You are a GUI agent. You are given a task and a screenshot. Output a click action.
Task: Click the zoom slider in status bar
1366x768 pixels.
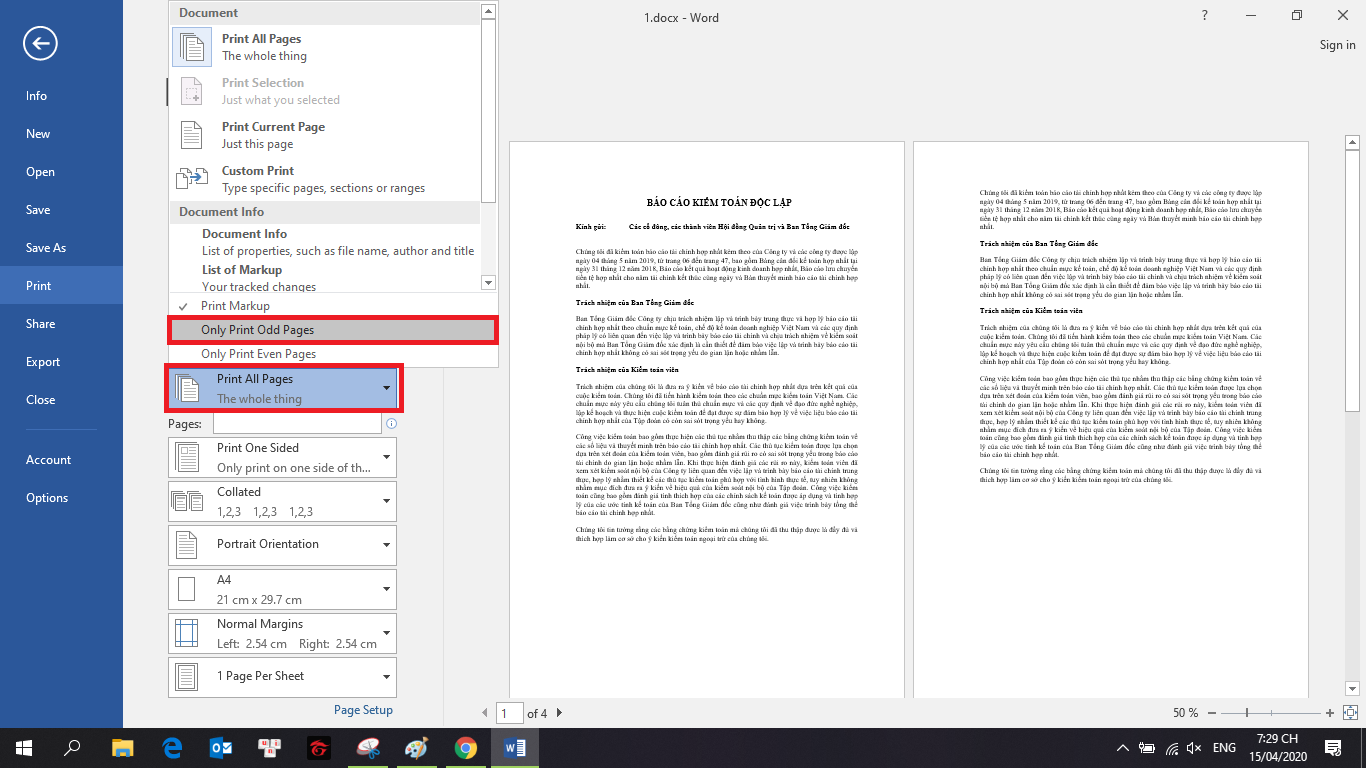pos(1247,713)
